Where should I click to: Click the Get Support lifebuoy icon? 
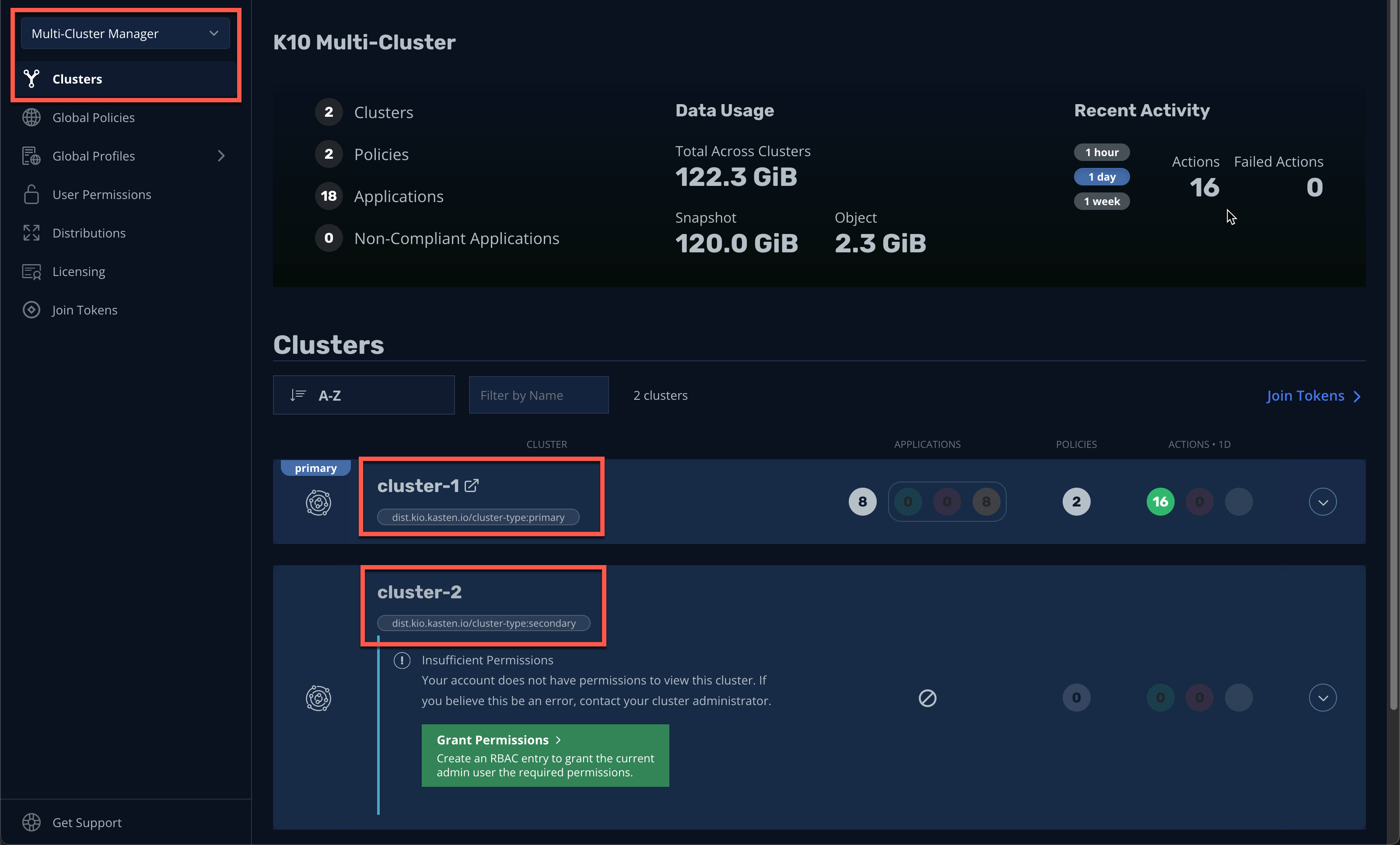click(31, 822)
